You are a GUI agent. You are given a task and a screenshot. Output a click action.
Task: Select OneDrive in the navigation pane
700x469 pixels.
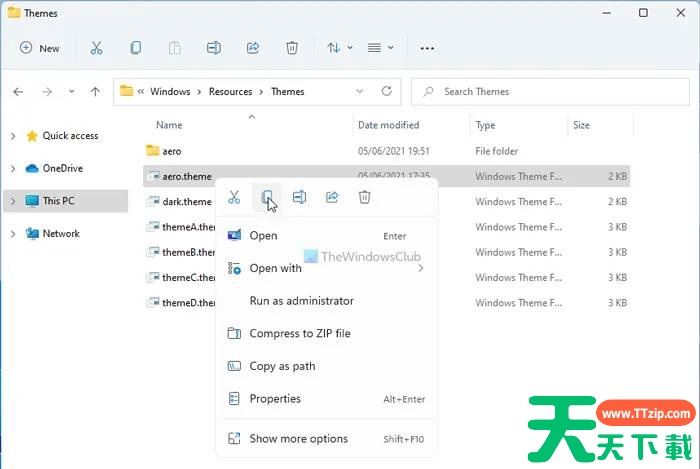pyautogui.click(x=62, y=168)
